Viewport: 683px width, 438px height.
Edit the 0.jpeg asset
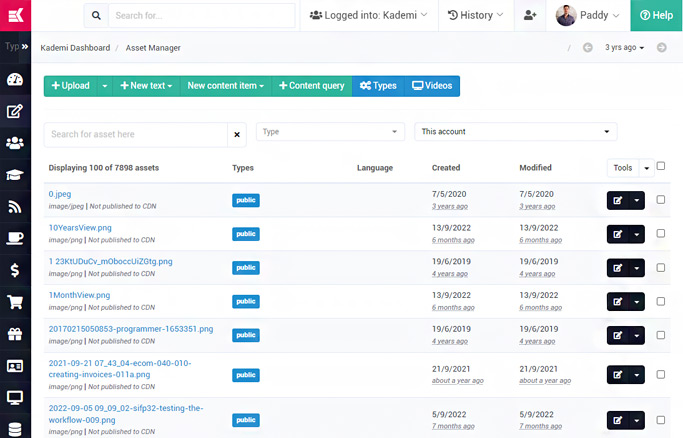coord(618,201)
